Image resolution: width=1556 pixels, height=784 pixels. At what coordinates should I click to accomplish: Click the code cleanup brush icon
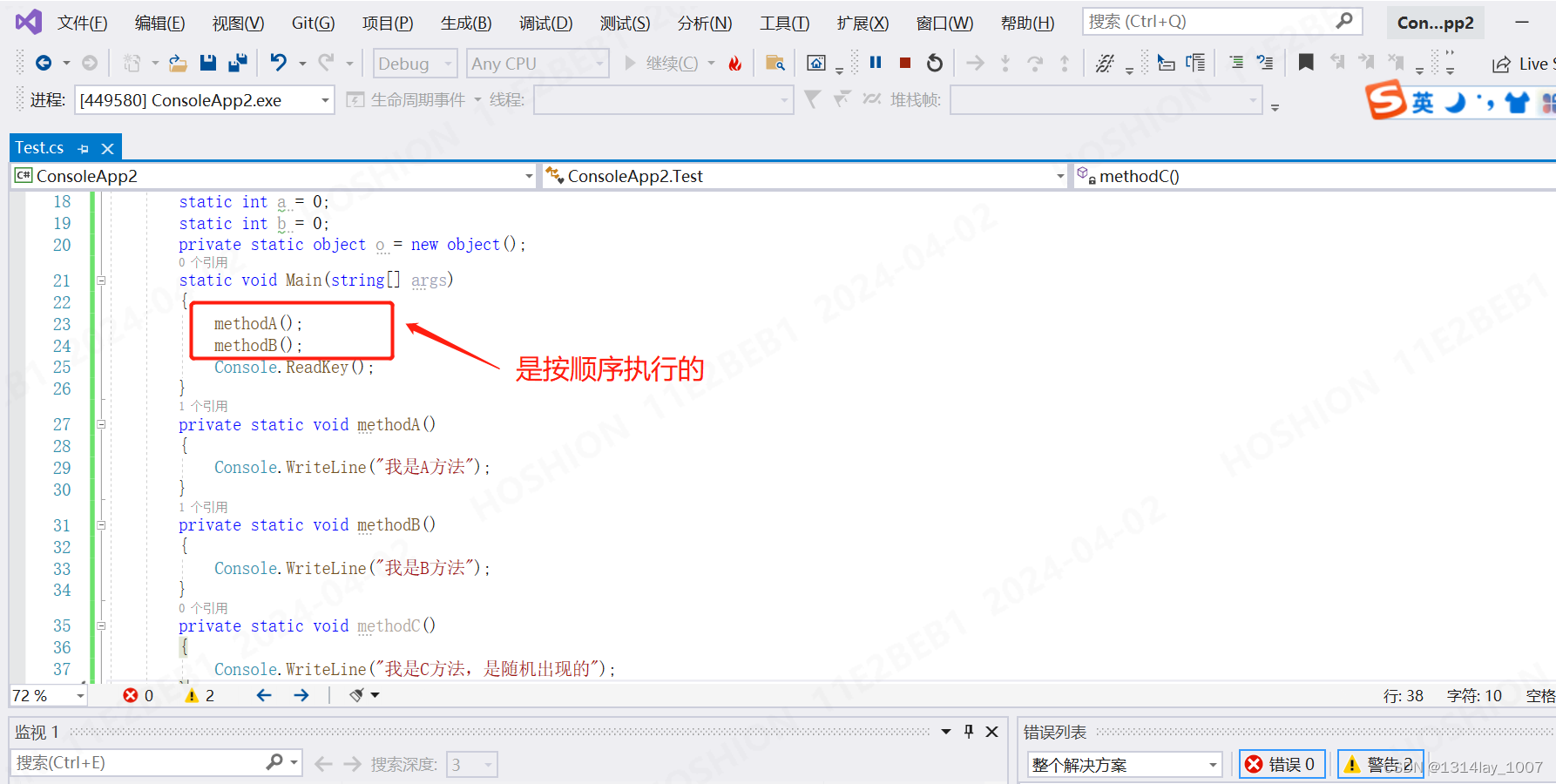(x=356, y=695)
